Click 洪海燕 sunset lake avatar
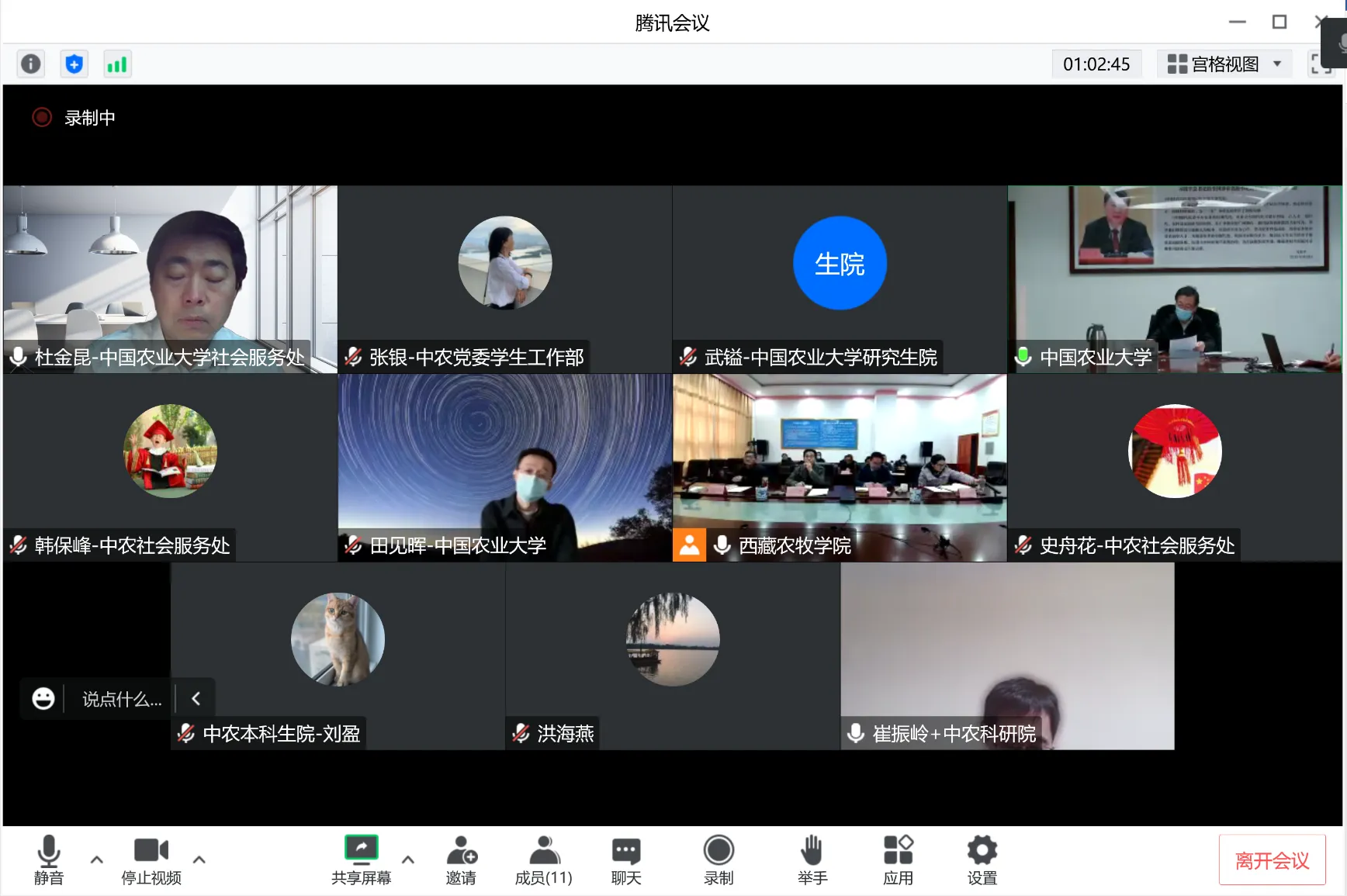The height and width of the screenshot is (896, 1347). 673,639
